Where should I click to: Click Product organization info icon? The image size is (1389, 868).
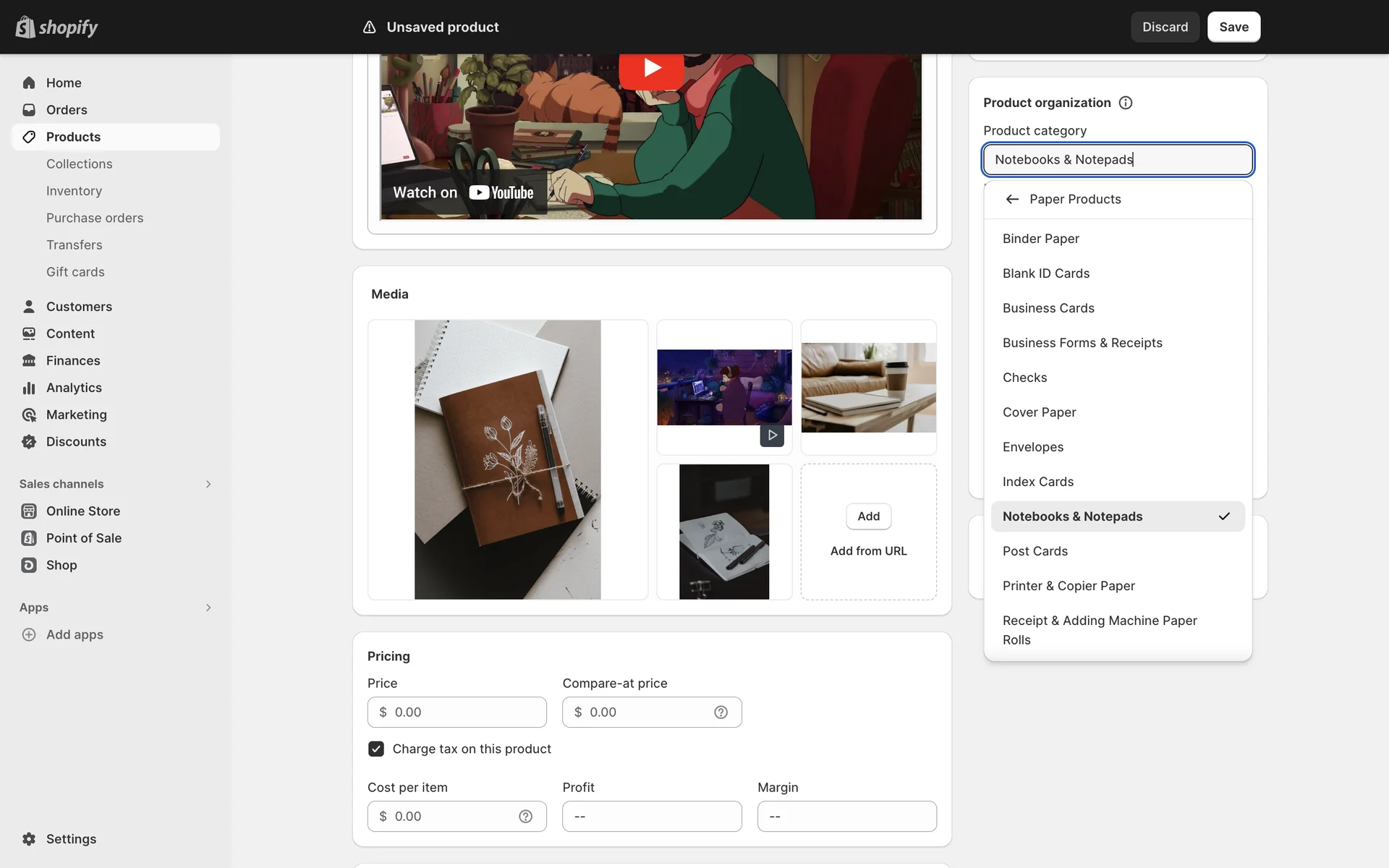(1126, 103)
